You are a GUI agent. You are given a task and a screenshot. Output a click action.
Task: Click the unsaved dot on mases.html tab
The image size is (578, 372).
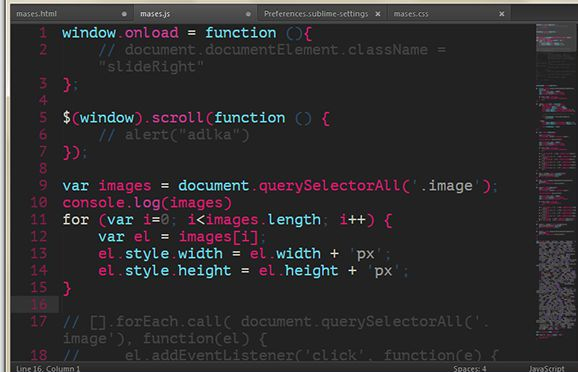tap(124, 14)
